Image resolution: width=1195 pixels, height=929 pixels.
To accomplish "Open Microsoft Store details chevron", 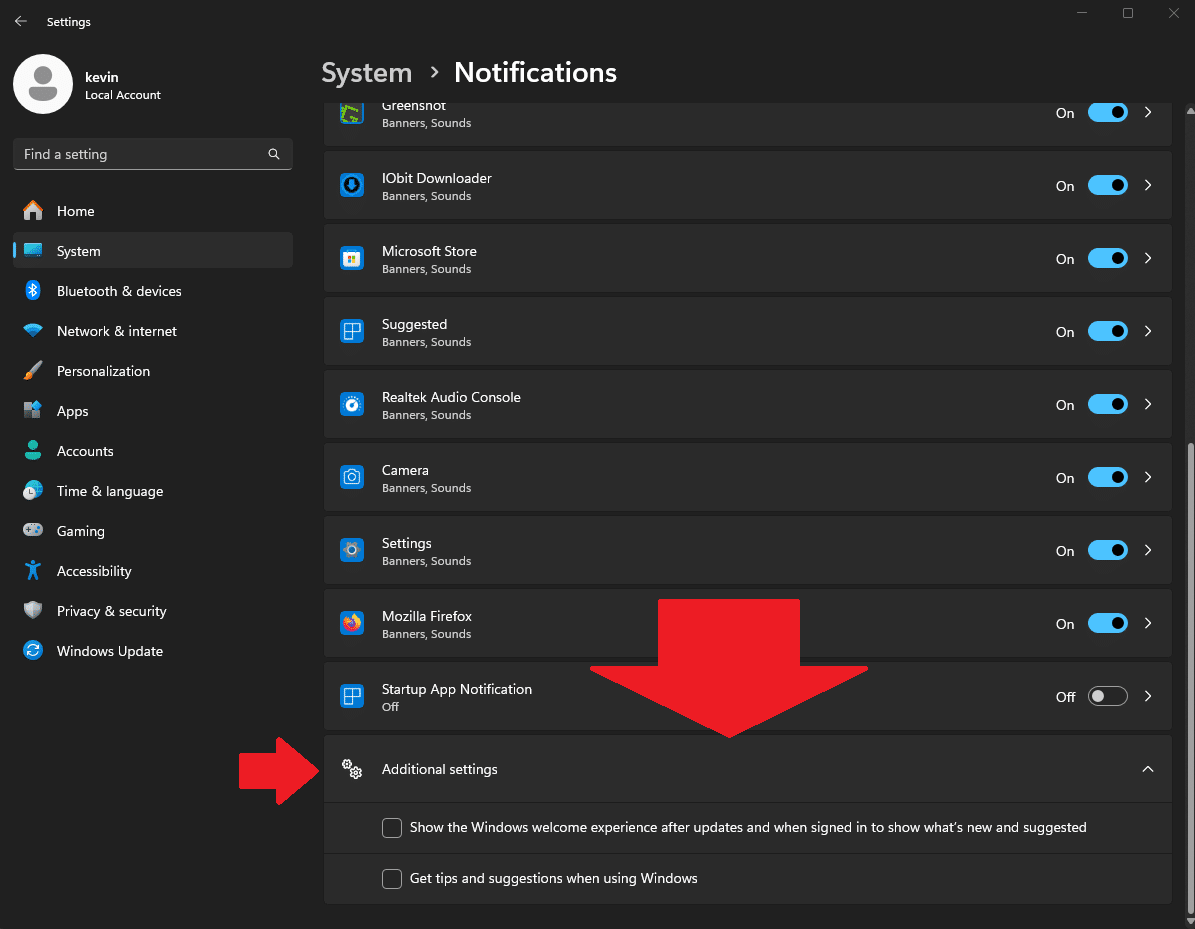I will coord(1148,258).
